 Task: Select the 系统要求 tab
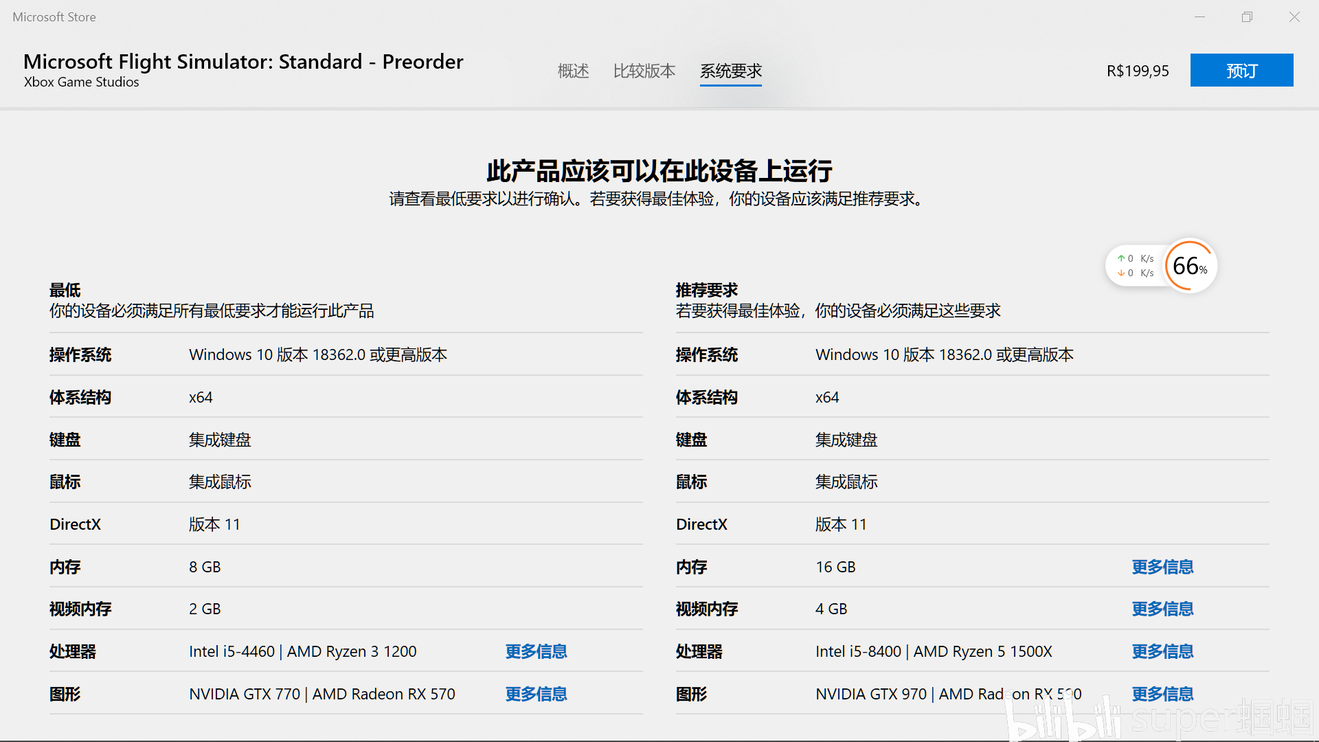click(731, 71)
